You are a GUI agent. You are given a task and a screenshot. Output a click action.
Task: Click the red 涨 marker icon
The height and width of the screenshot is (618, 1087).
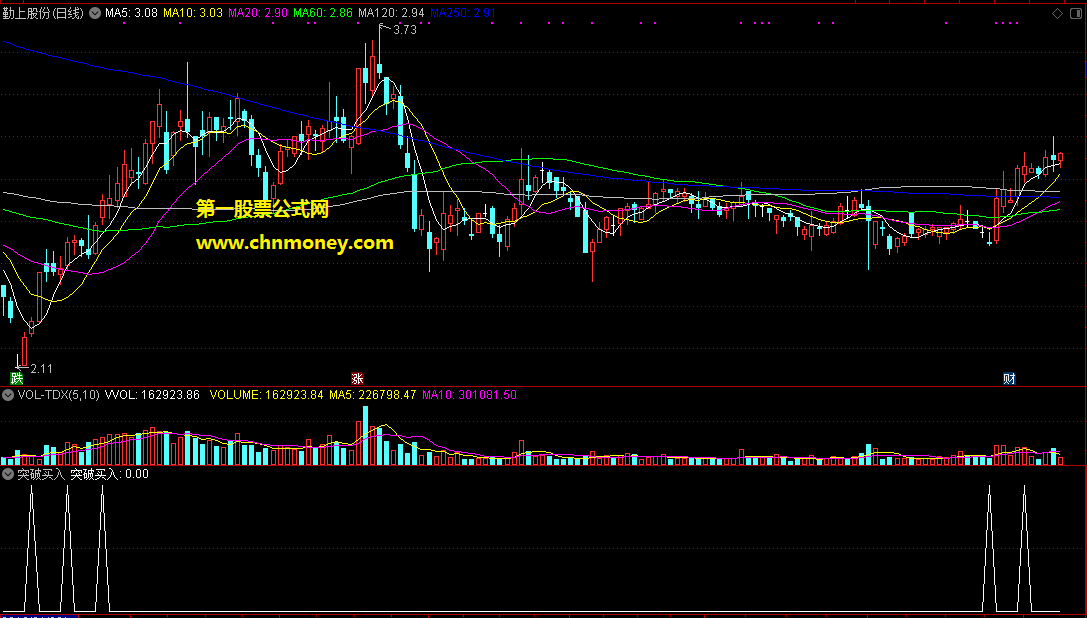tap(356, 379)
